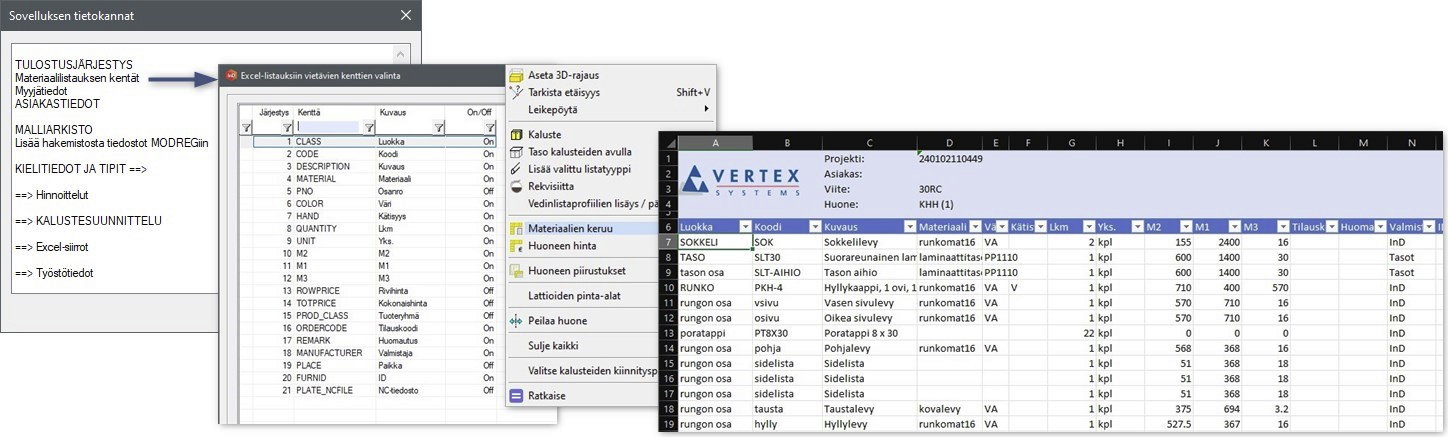Select the Kaluste cabinet icon
Image resolution: width=1448 pixels, height=437 pixels.
[517, 134]
